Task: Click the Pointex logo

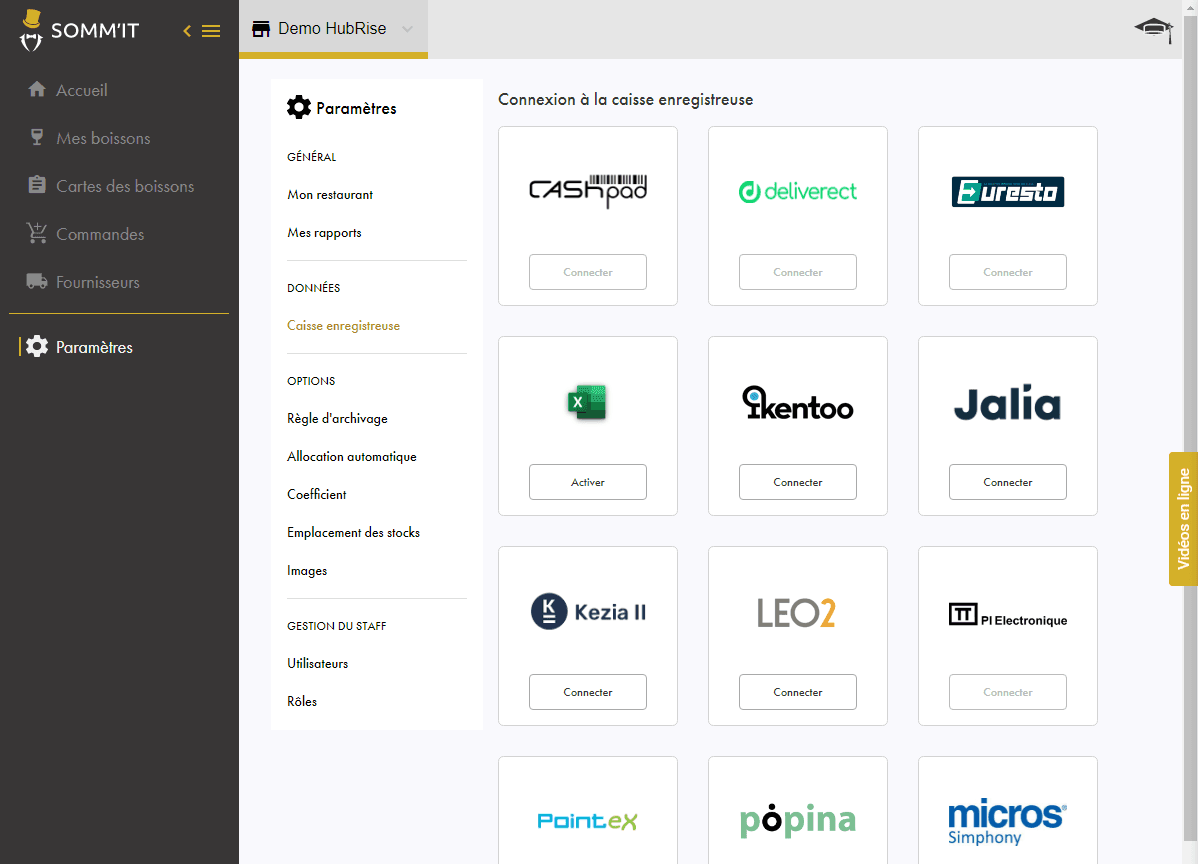Action: point(588,821)
